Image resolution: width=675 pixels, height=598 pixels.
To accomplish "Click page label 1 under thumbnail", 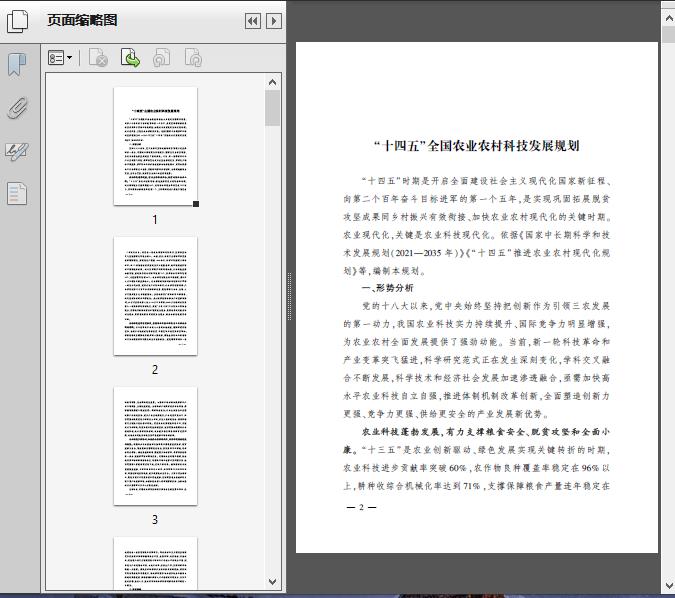I will (155, 220).
